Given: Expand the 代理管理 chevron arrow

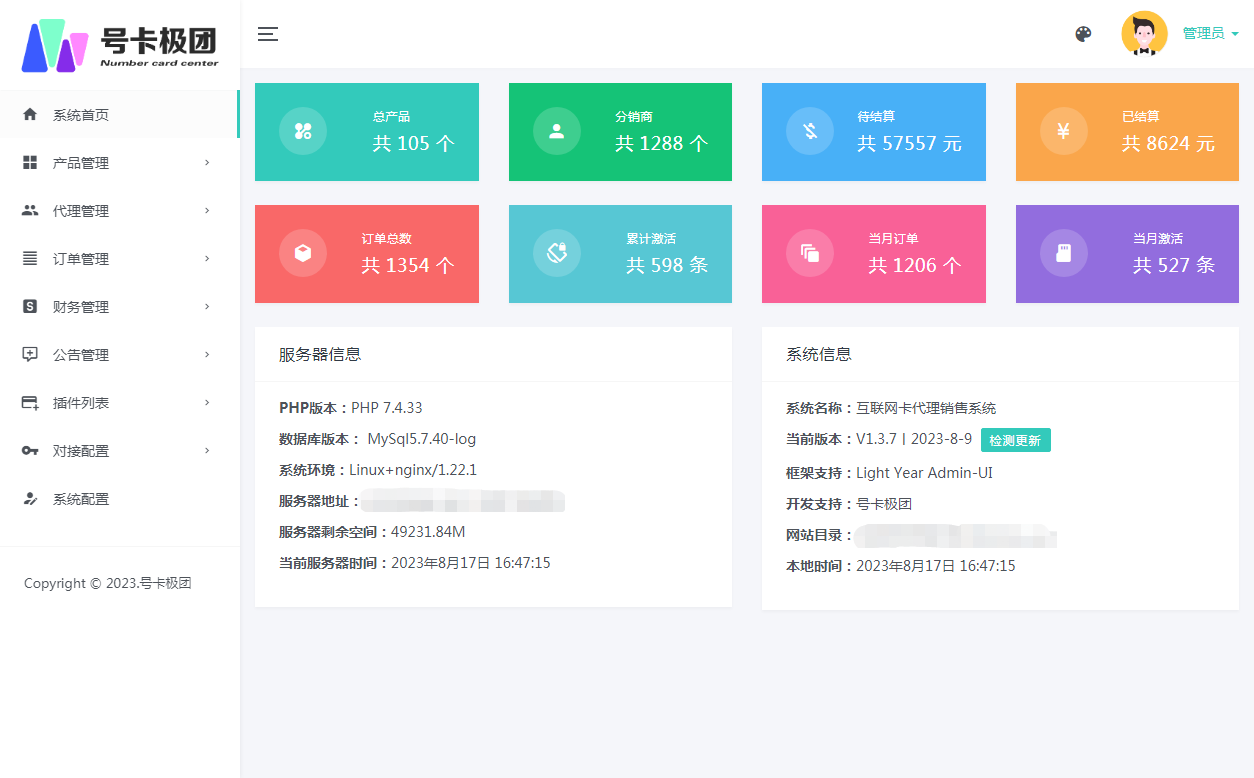Looking at the screenshot, I should [207, 210].
